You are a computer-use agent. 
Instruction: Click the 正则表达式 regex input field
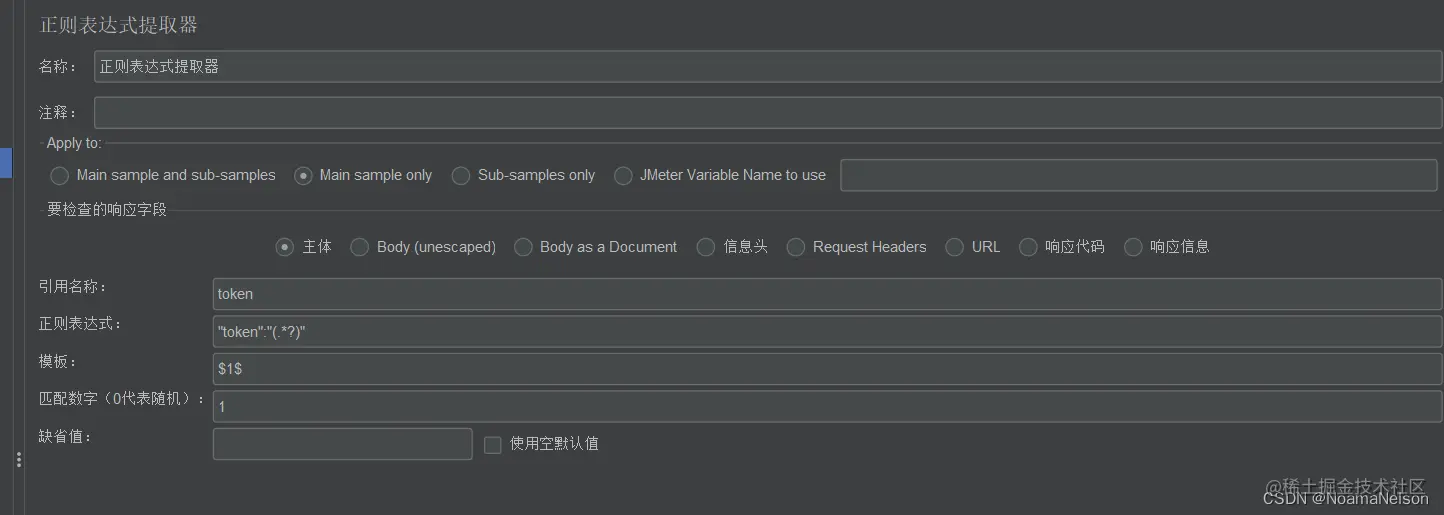click(827, 331)
